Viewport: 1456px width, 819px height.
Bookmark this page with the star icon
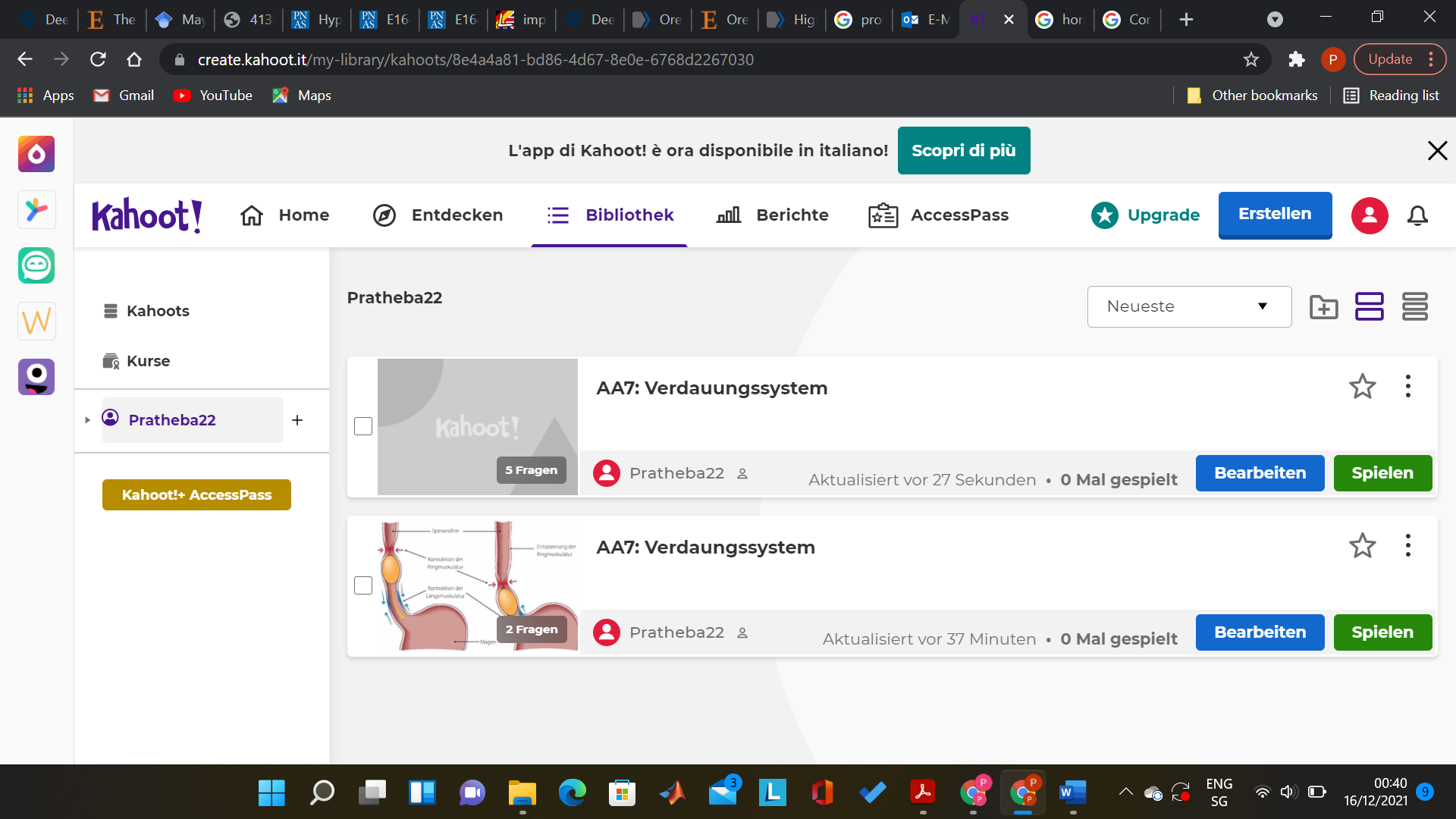coord(1251,59)
